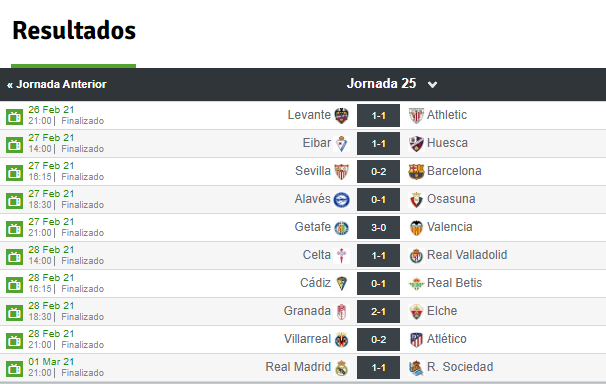Open the 3-0 Getafe Valencia score
Image resolution: width=606 pixels, height=384 pixels.
point(378,228)
